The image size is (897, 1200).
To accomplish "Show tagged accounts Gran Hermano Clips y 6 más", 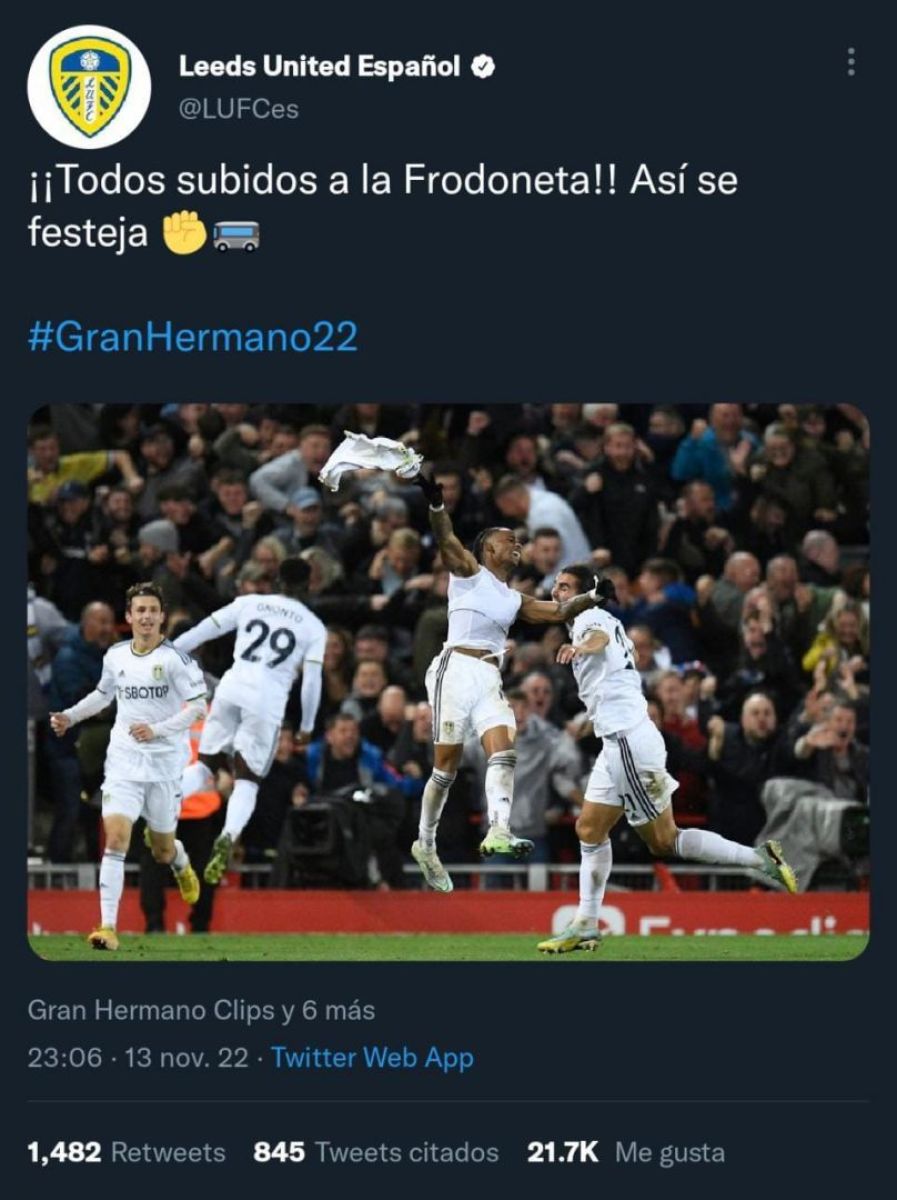I will (x=201, y=1010).
